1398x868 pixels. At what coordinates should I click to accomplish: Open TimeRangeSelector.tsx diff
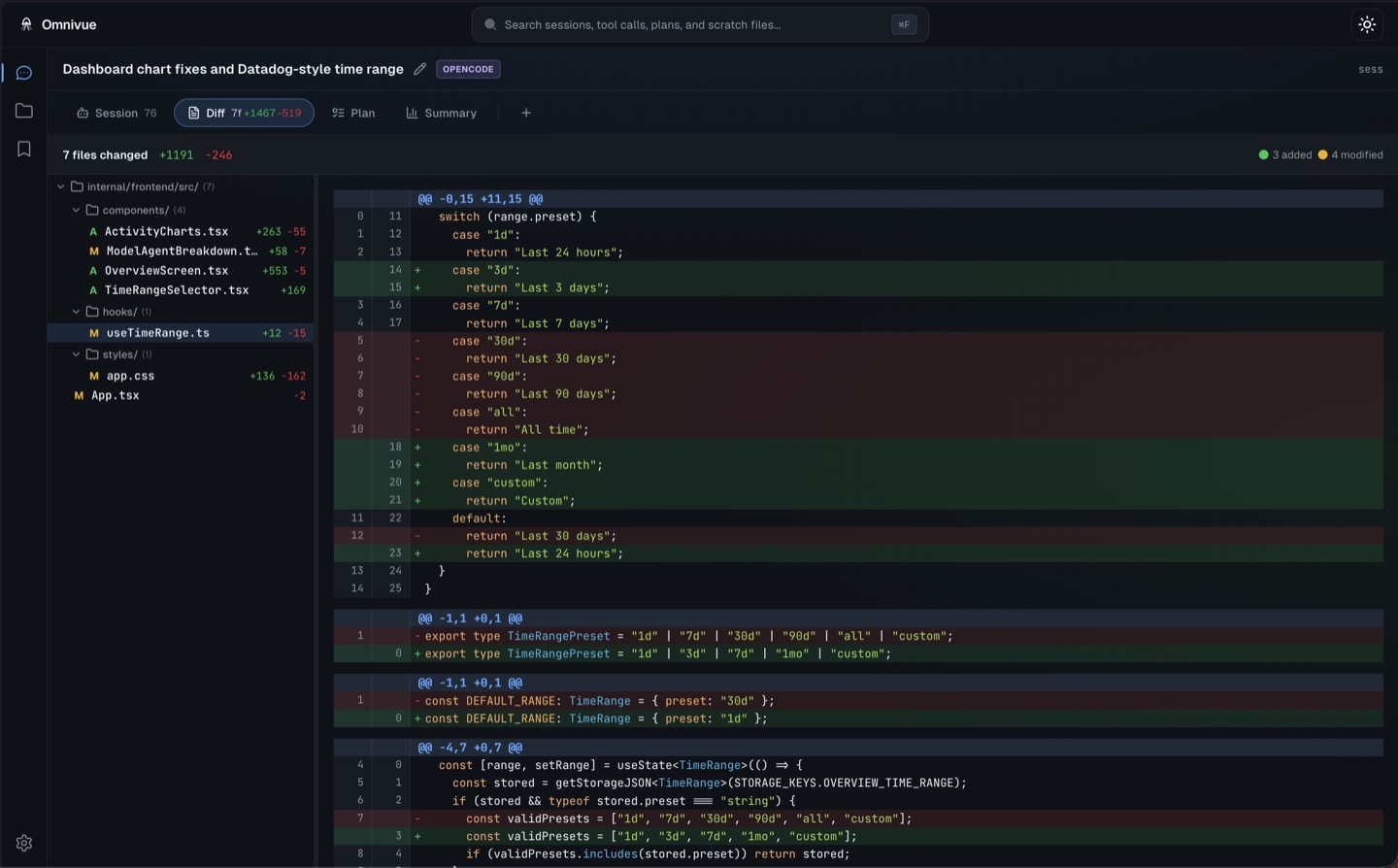click(x=181, y=289)
